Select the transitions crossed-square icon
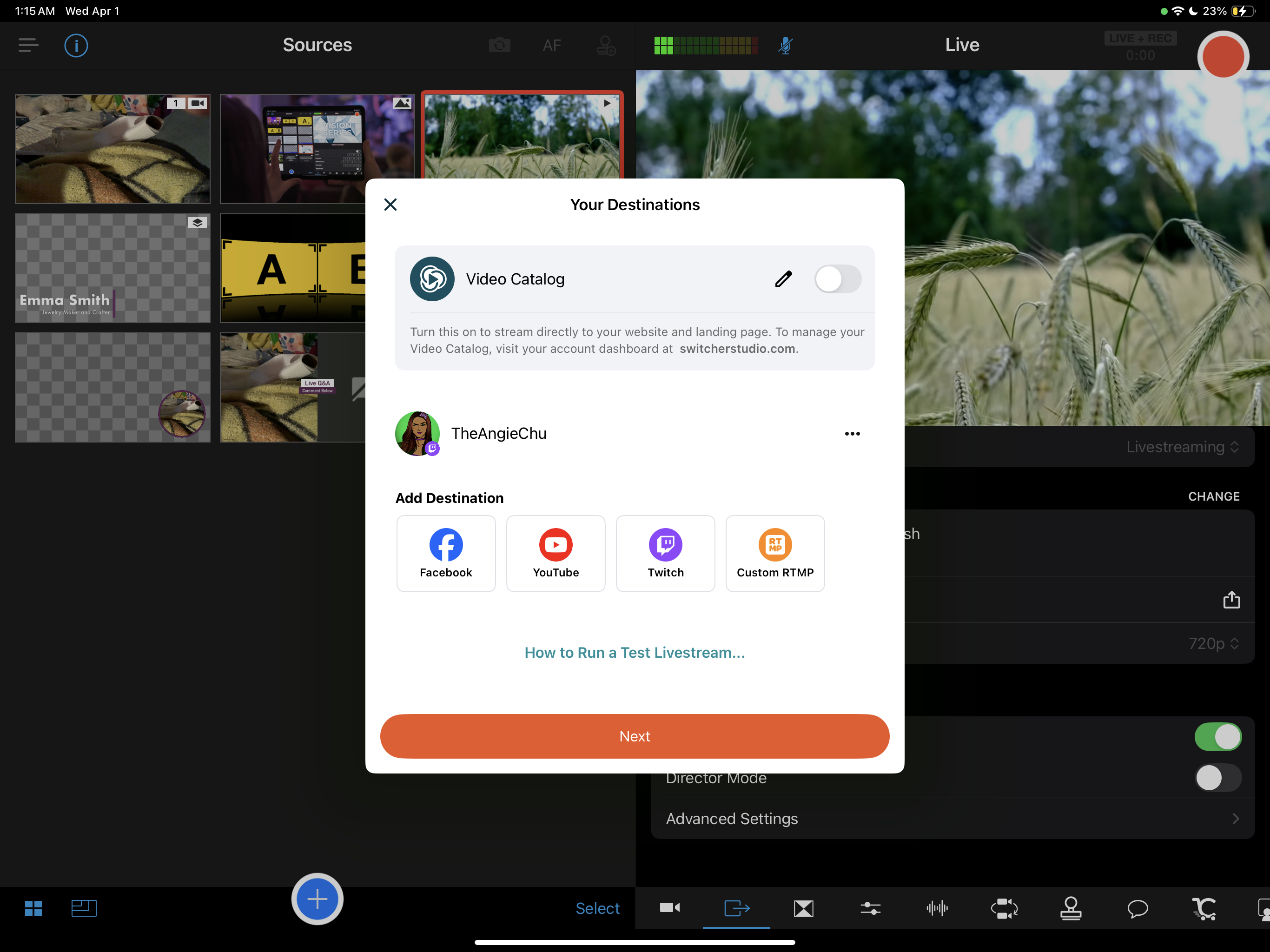Image resolution: width=1270 pixels, height=952 pixels. click(x=803, y=908)
